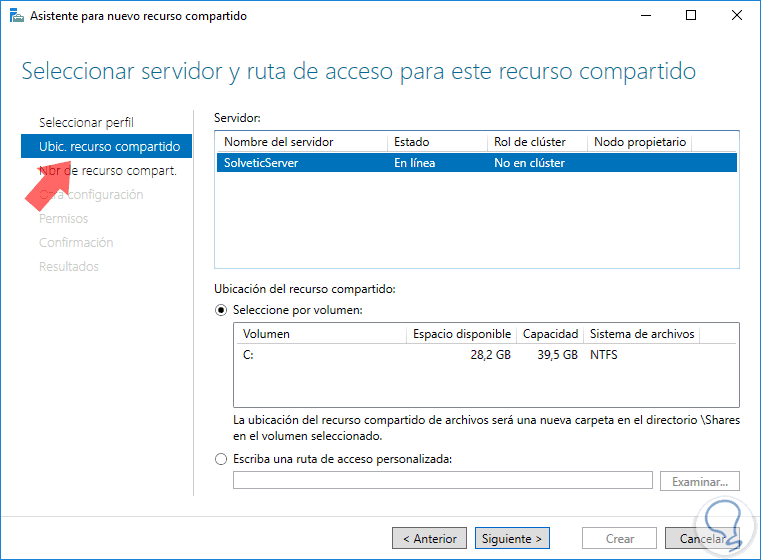Click the 'En línea' status cell
This screenshot has height=560, width=761.
[414, 163]
